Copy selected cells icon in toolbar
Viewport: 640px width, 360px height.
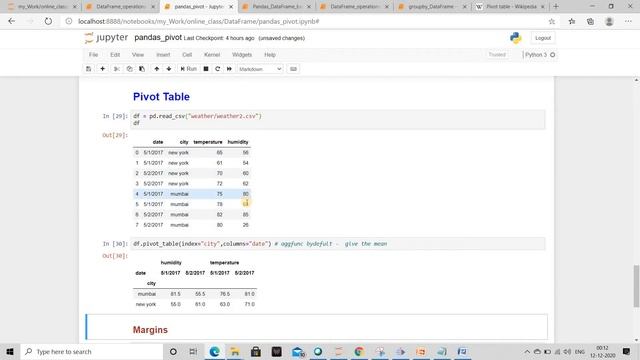click(129, 69)
